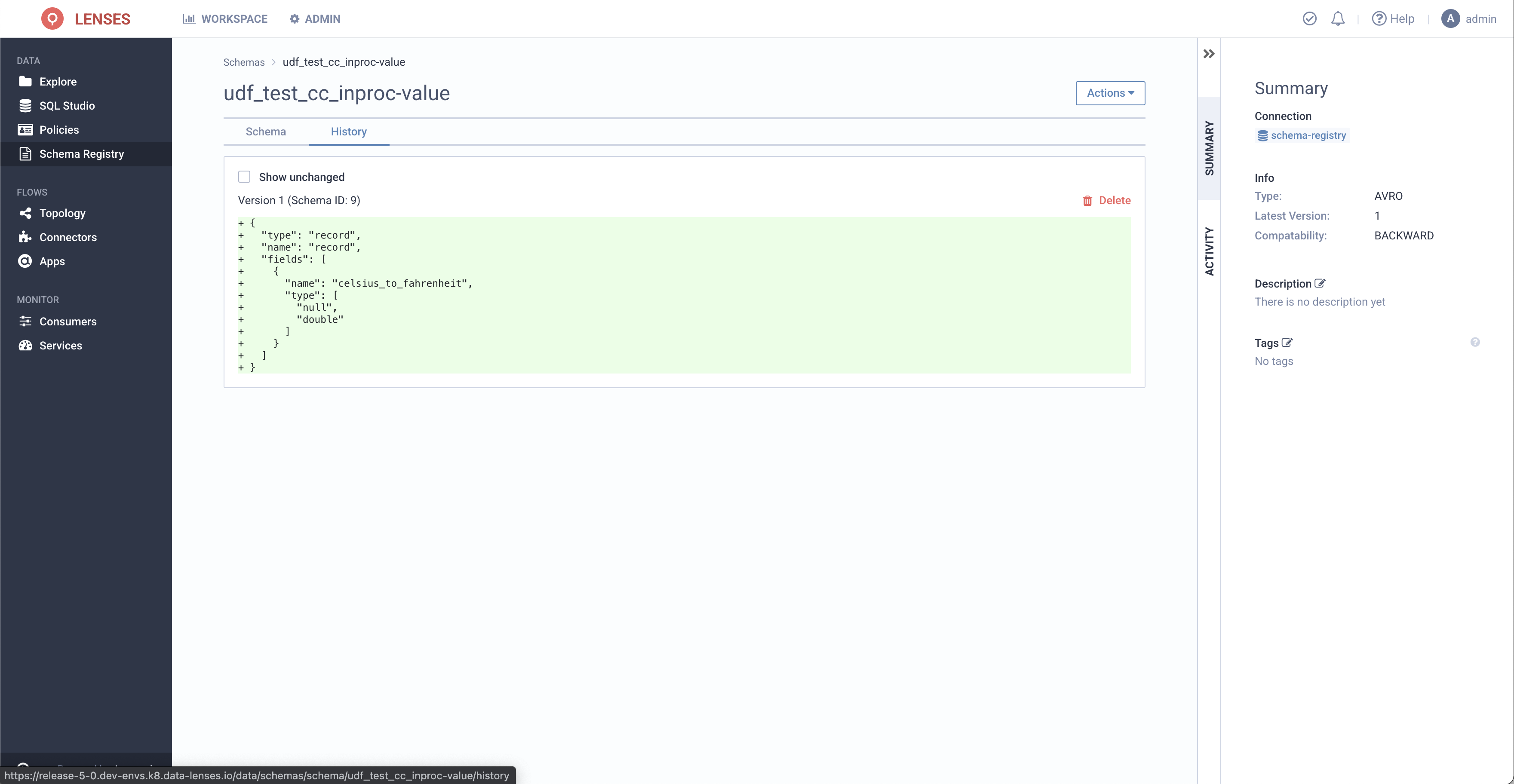Edit the Description with pencil icon

pos(1320,283)
